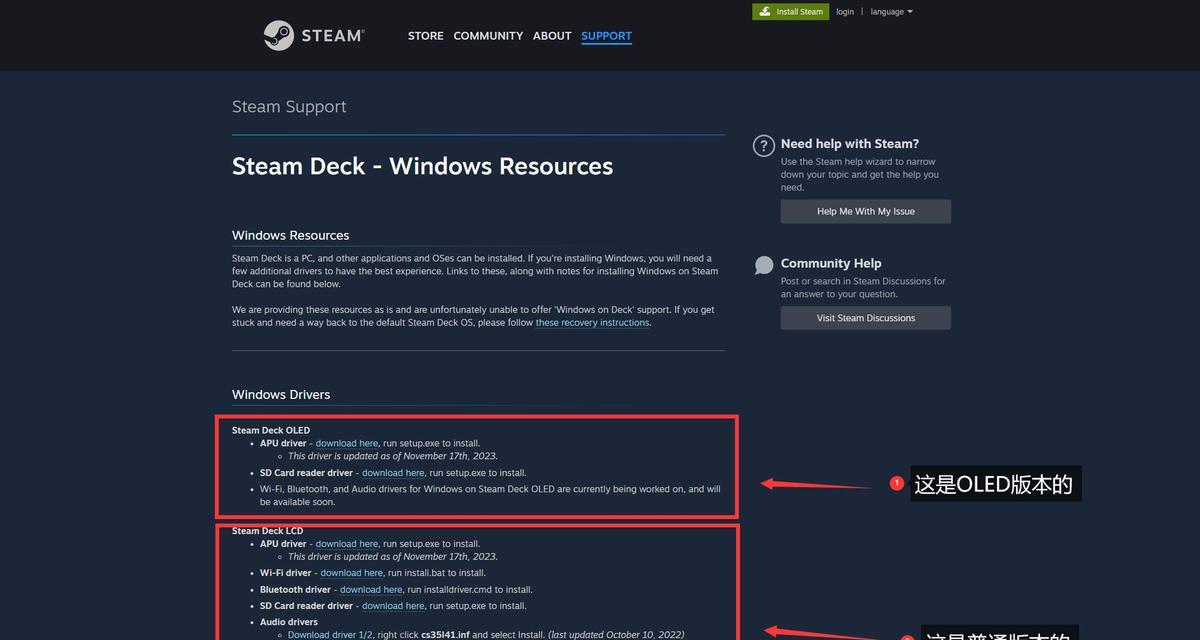Click the 'Post or search in Steam Discussions' text

[863, 288]
